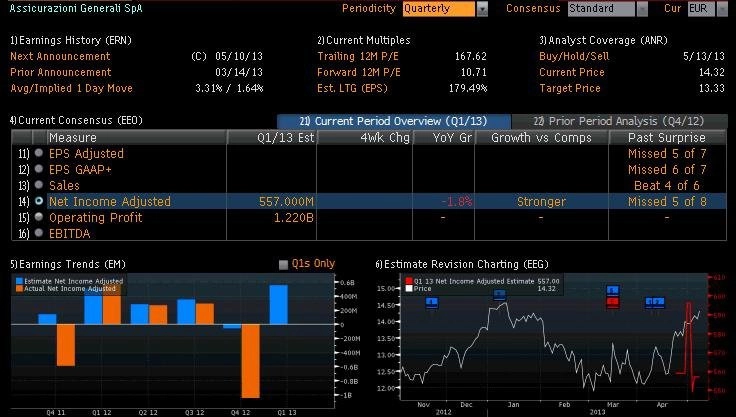This screenshot has height=417, width=736.
Task: Click the Past Surprise column header
Action: [667, 138]
